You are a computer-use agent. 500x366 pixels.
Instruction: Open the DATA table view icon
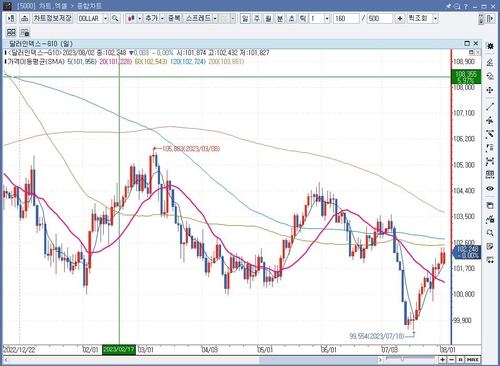coord(490,175)
